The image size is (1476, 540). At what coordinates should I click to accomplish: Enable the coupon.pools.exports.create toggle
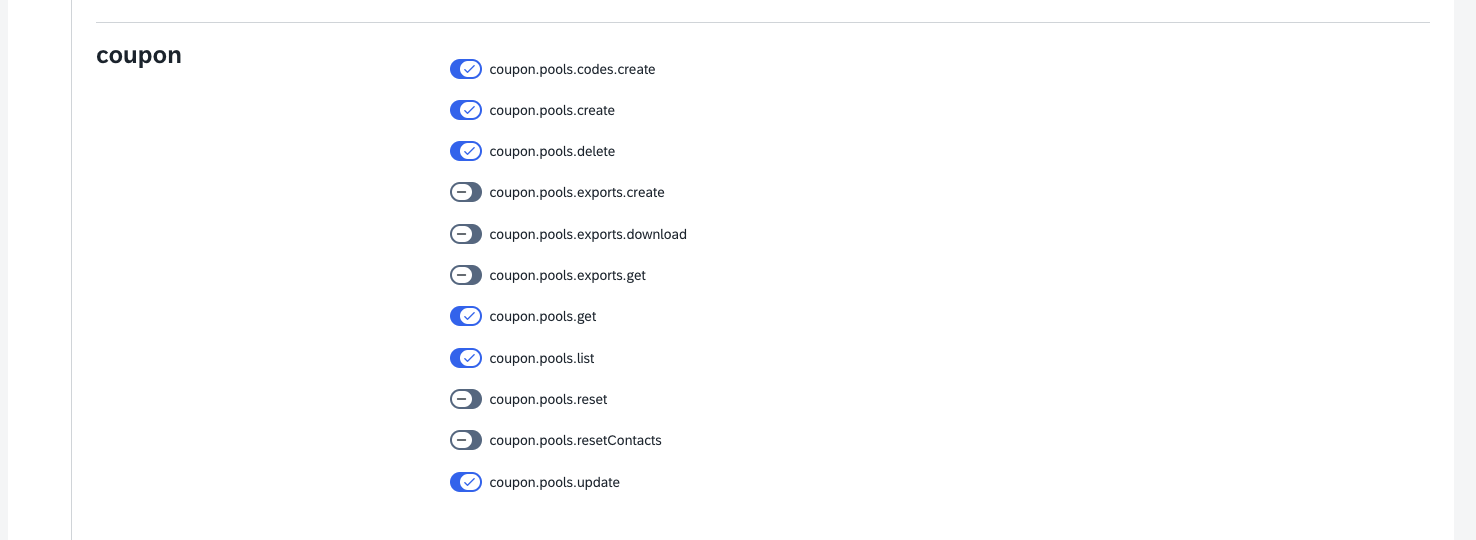(x=466, y=192)
